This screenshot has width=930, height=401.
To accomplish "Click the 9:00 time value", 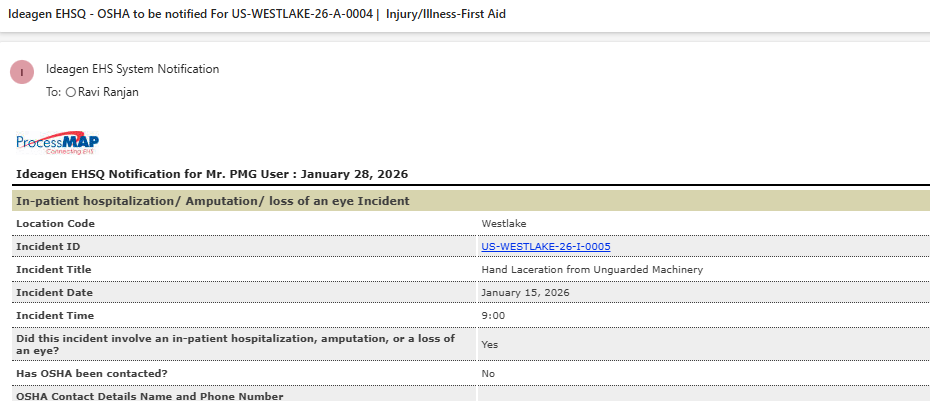I will (493, 316).
